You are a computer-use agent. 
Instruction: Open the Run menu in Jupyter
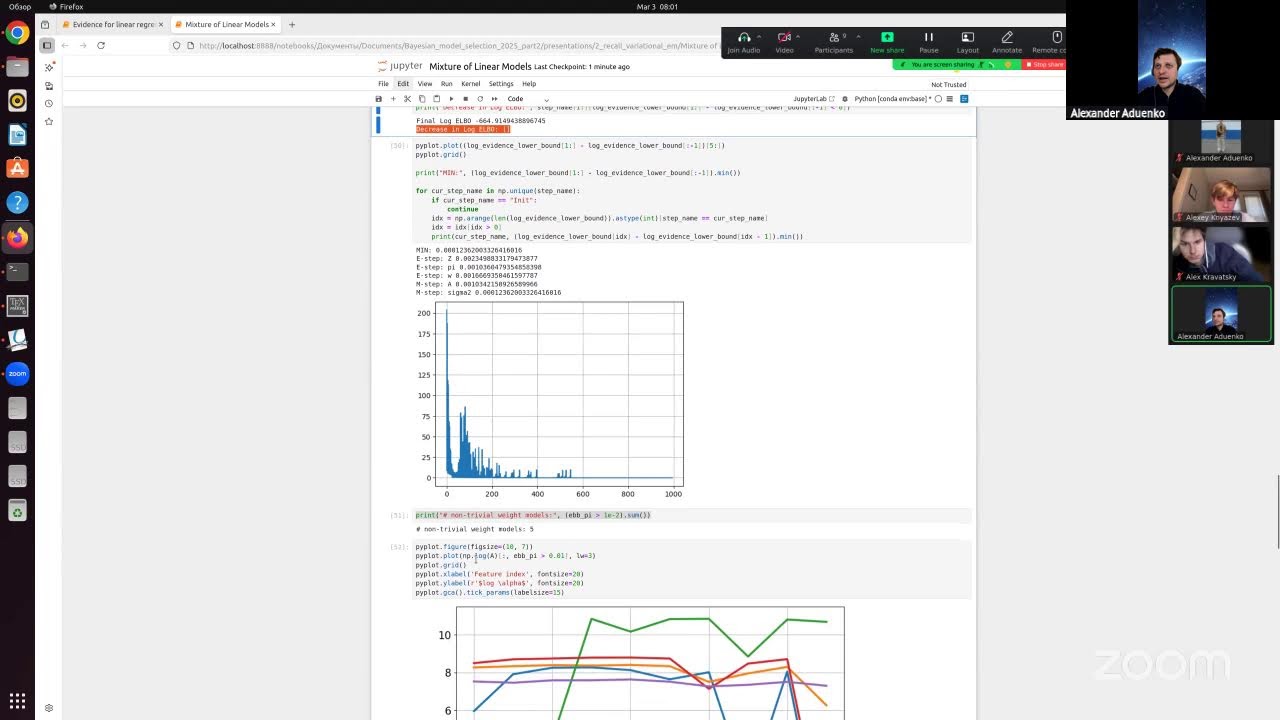(x=447, y=84)
